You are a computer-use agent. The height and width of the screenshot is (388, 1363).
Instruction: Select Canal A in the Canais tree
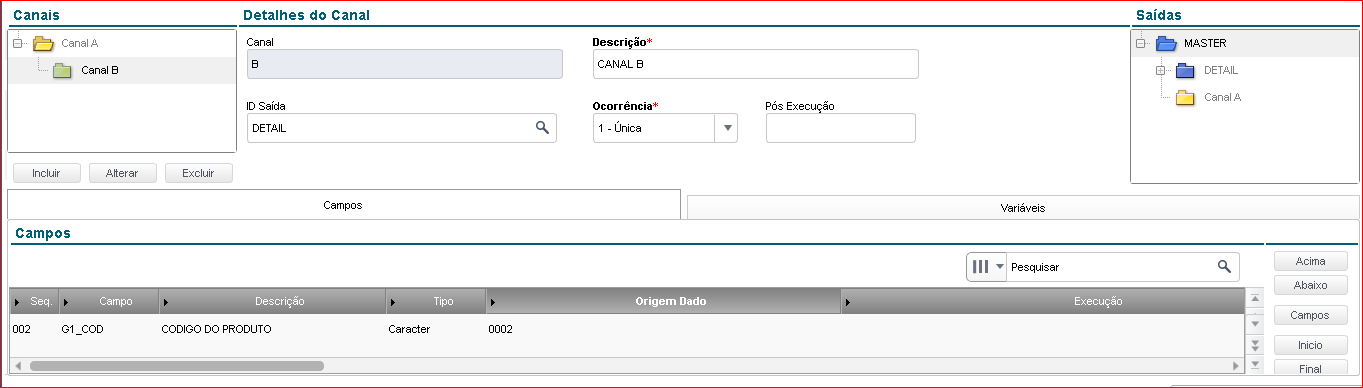click(80, 44)
